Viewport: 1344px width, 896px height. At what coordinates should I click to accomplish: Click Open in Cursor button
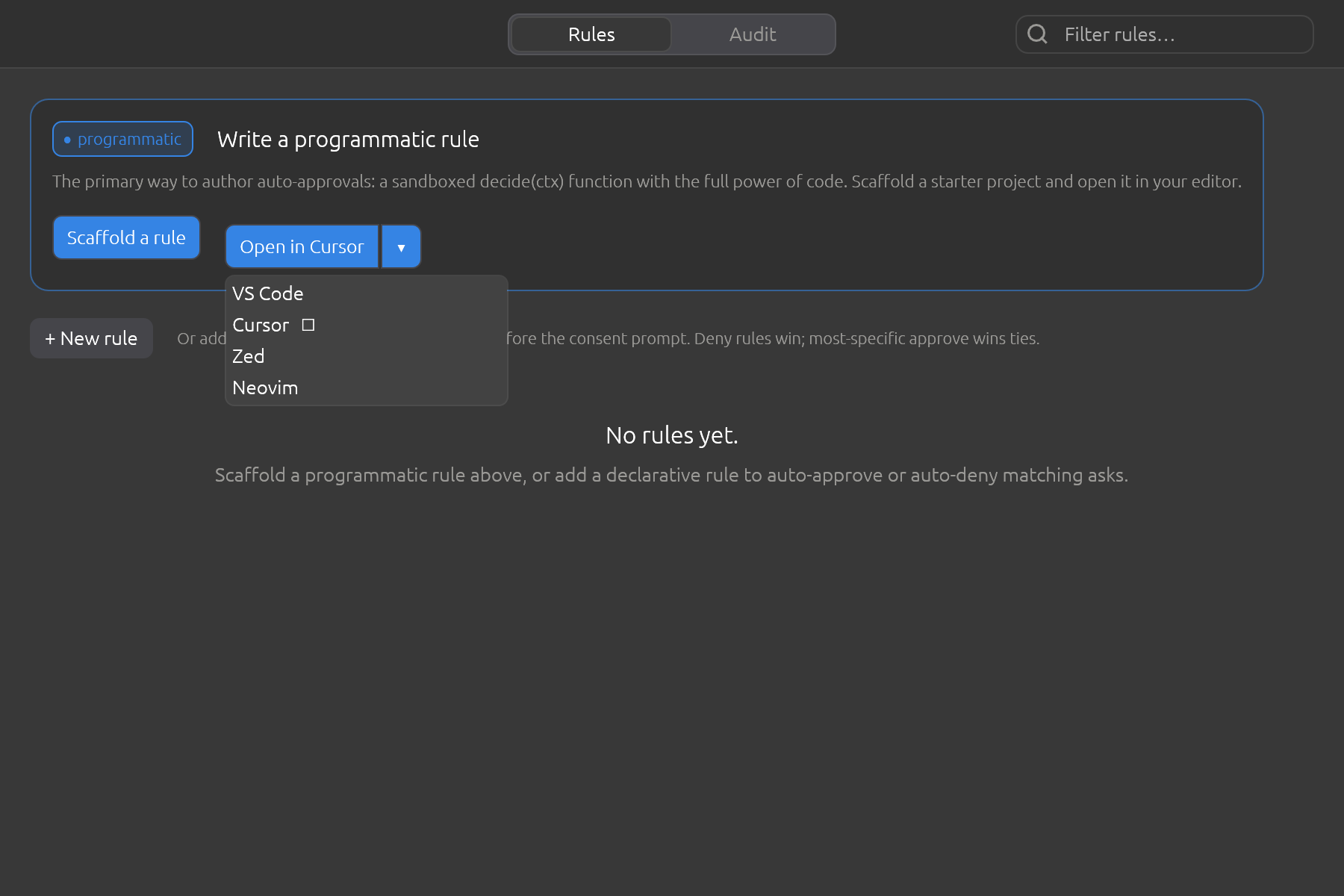(x=302, y=246)
